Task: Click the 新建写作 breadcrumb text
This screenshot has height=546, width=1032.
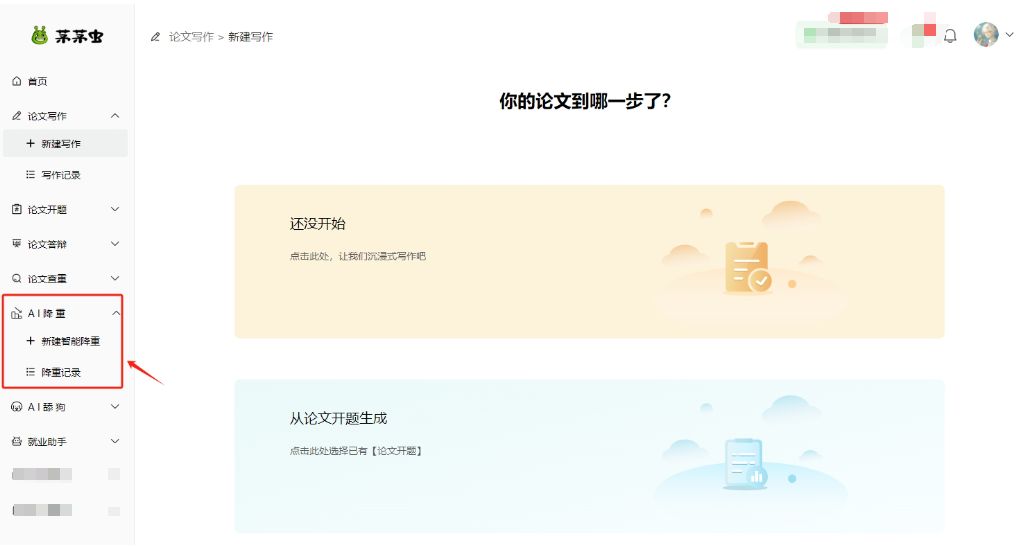Action: (250, 37)
